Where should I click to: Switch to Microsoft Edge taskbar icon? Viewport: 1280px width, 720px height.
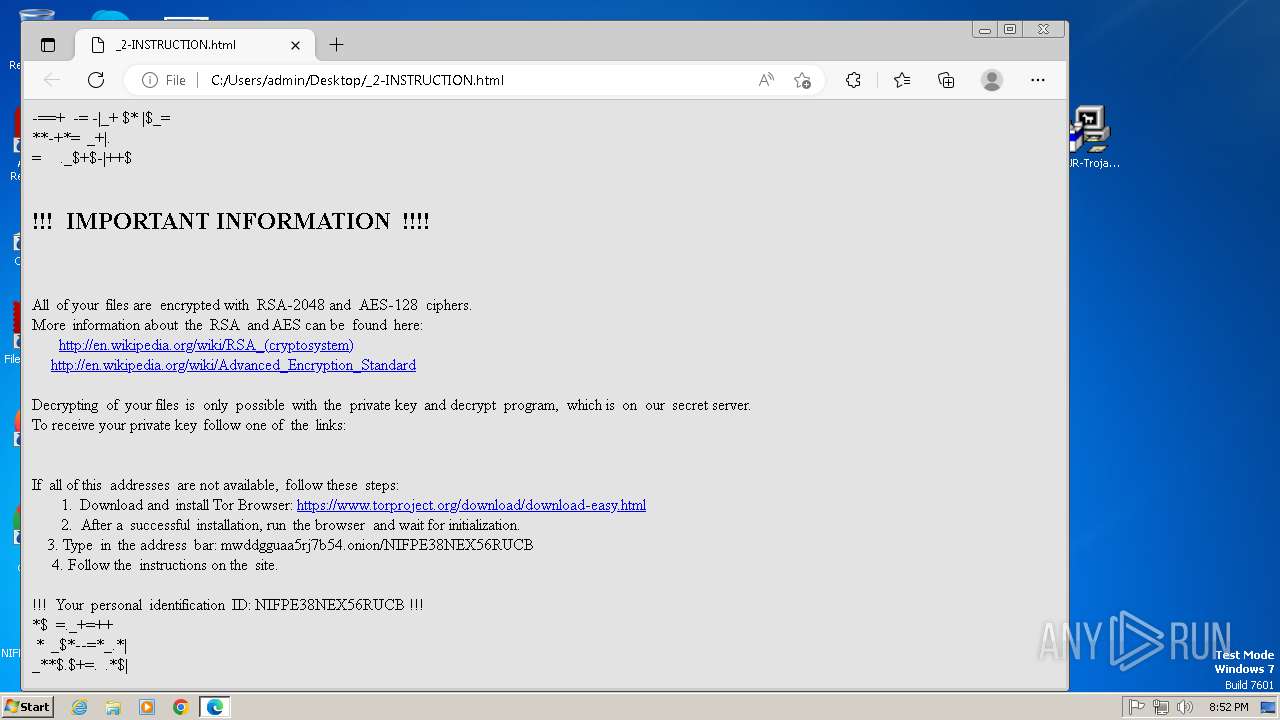pos(215,707)
